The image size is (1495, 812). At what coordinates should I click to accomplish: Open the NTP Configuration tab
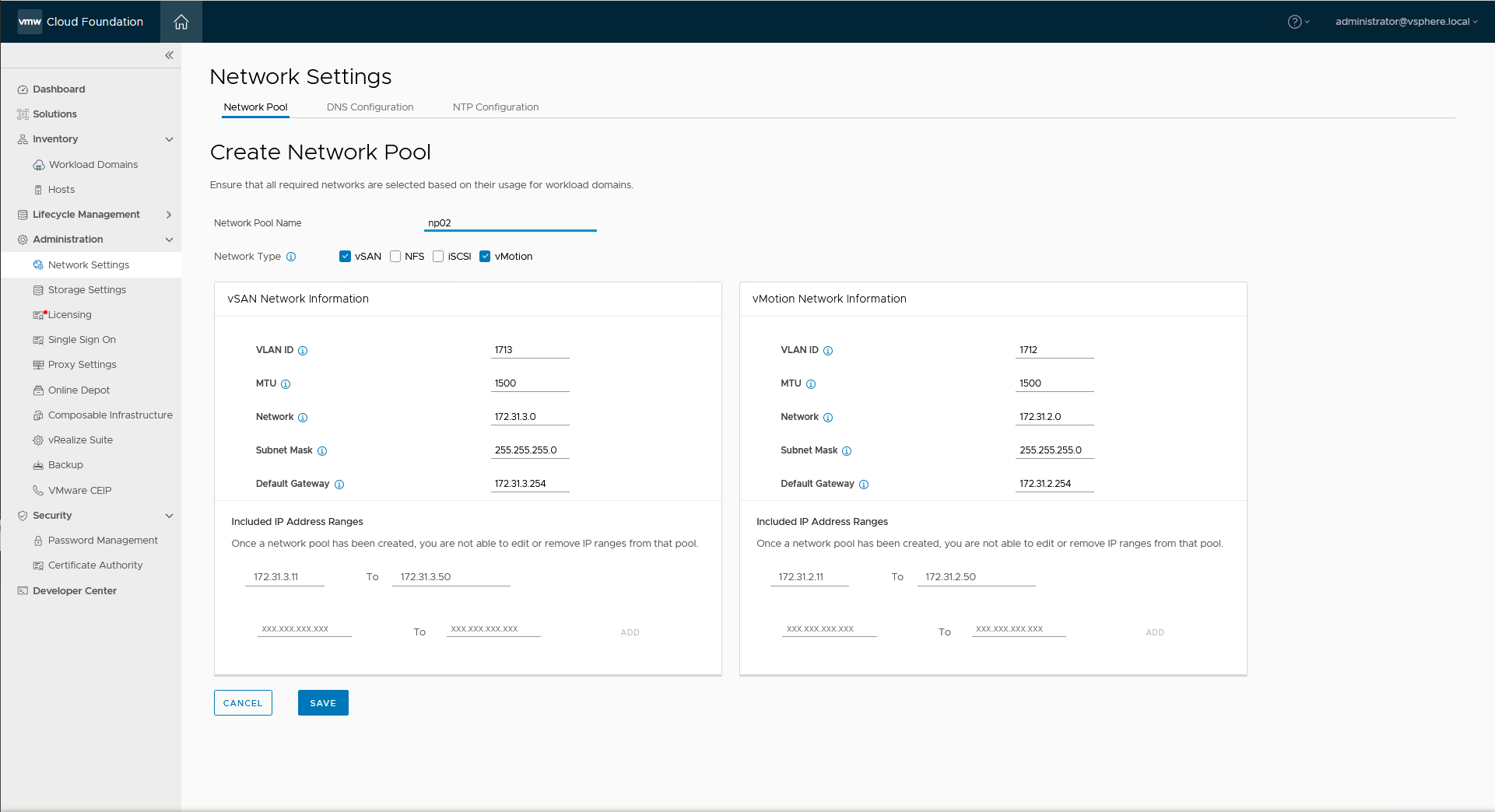[x=495, y=107]
